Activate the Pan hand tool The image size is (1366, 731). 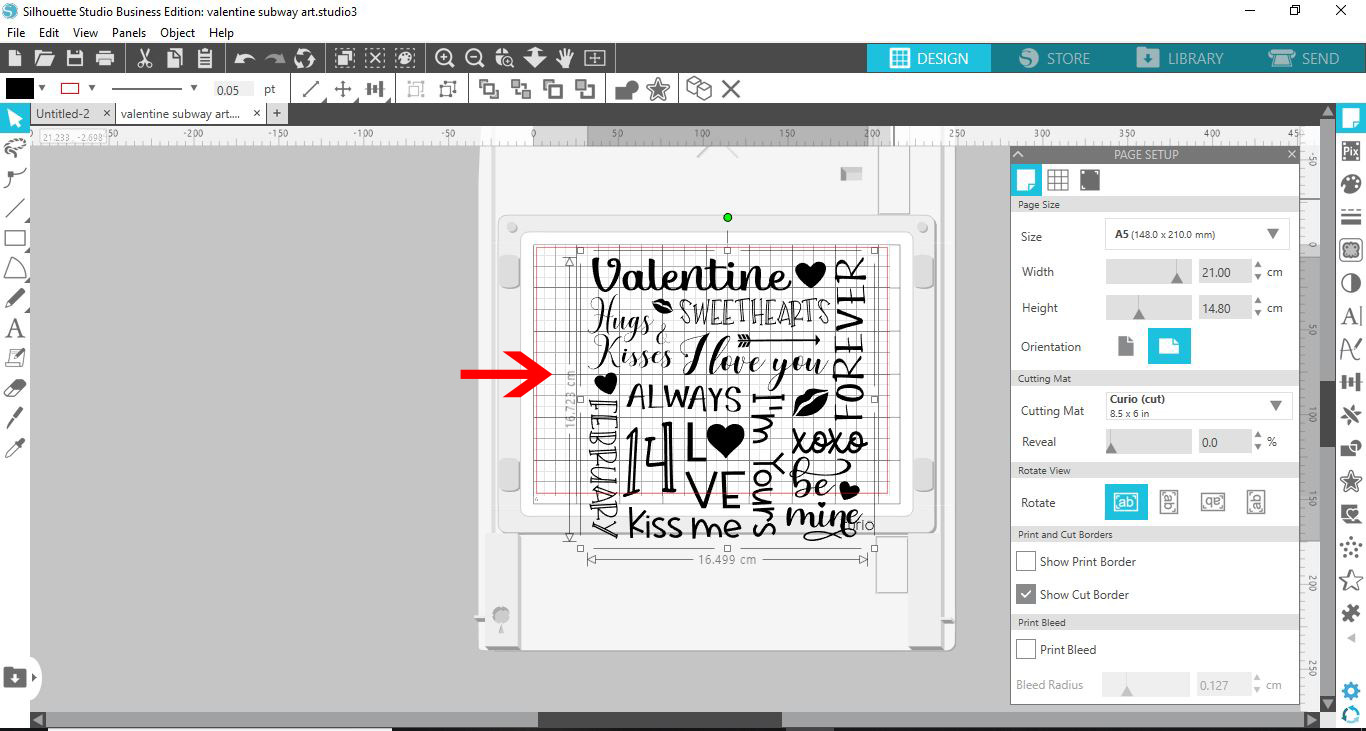(x=565, y=58)
